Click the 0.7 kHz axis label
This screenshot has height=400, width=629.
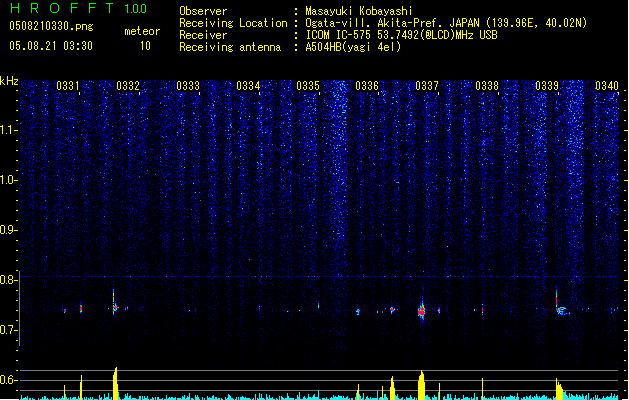[x=8, y=330]
